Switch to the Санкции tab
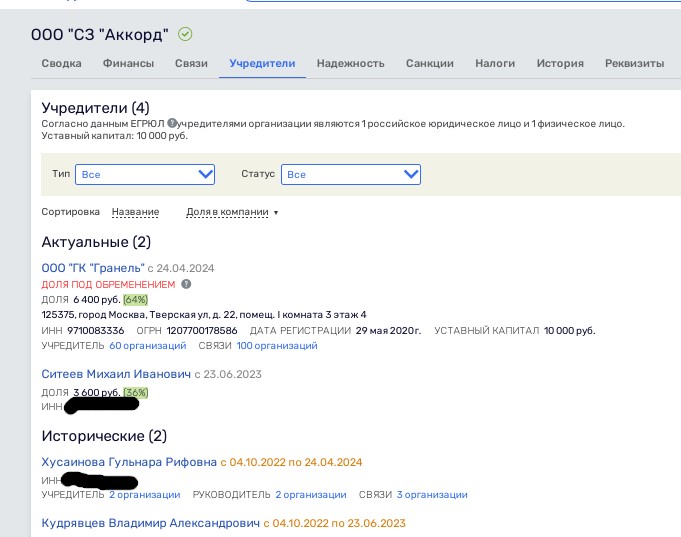 [x=430, y=63]
